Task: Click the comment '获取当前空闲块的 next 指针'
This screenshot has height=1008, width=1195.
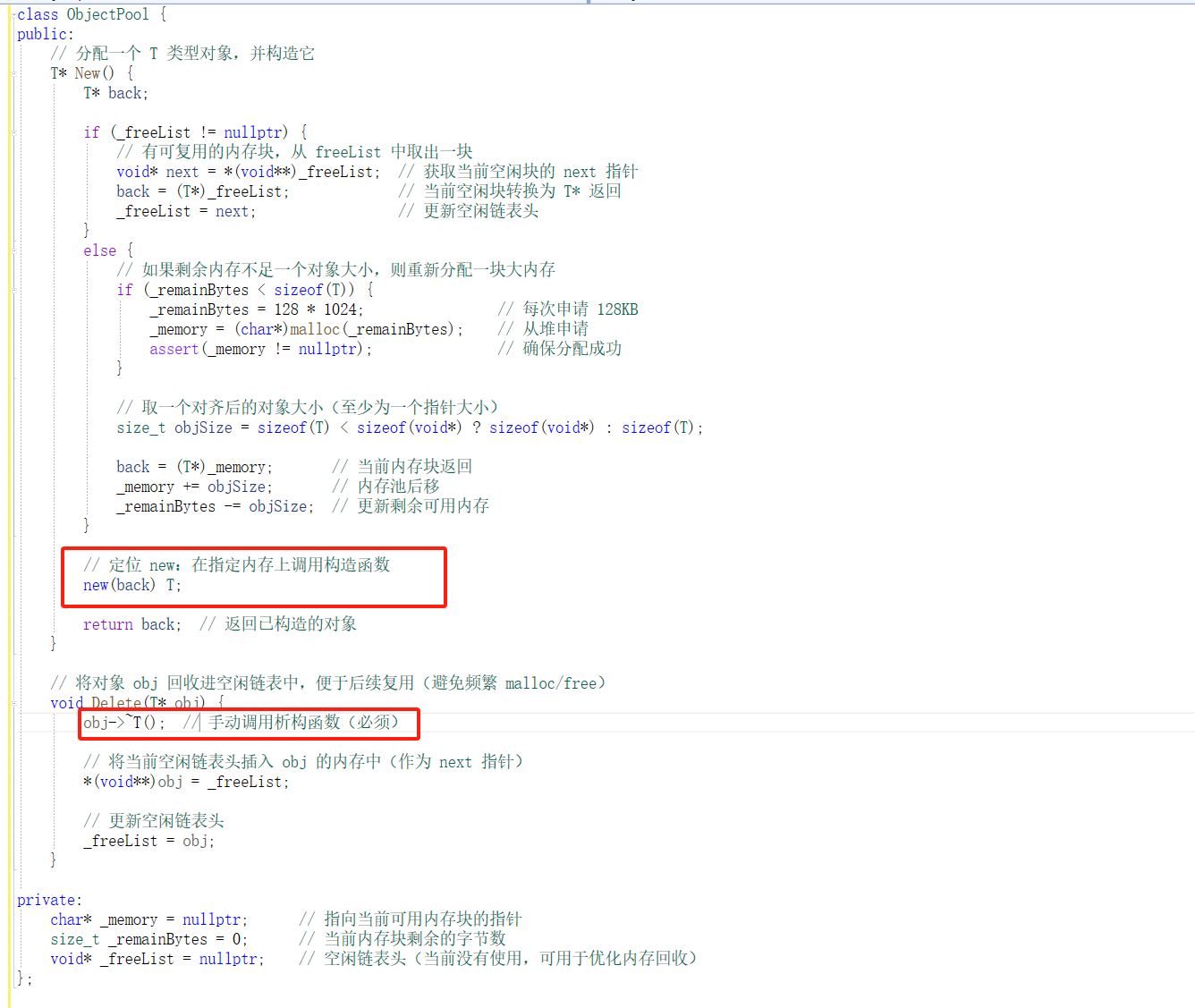Action: pyautogui.click(x=518, y=172)
